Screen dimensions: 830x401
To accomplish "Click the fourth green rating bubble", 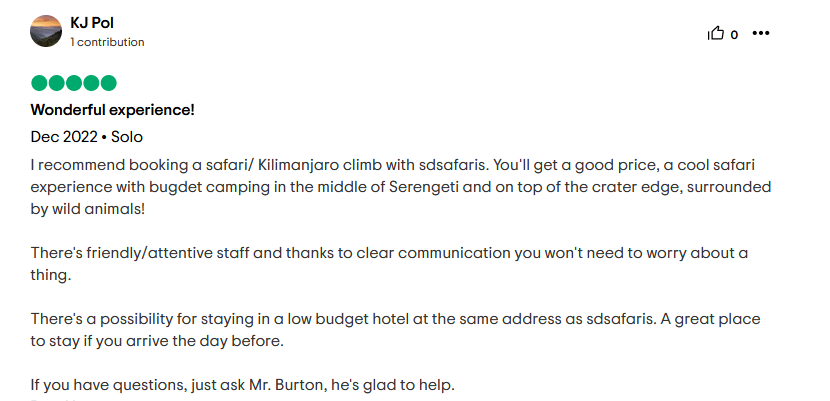I will [x=91, y=83].
